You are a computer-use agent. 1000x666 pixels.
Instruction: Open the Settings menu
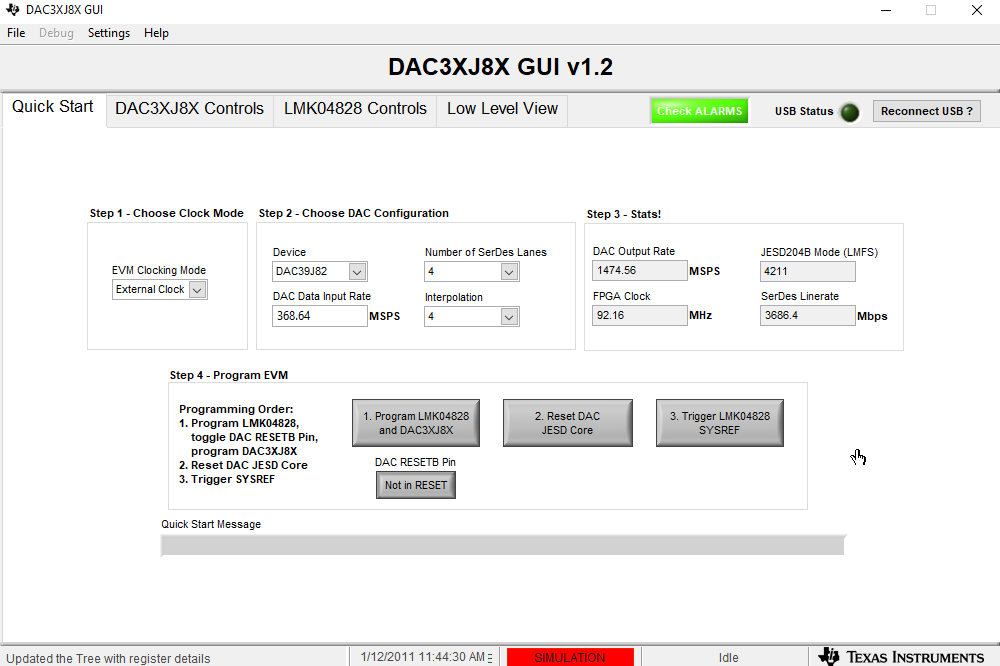(x=109, y=33)
